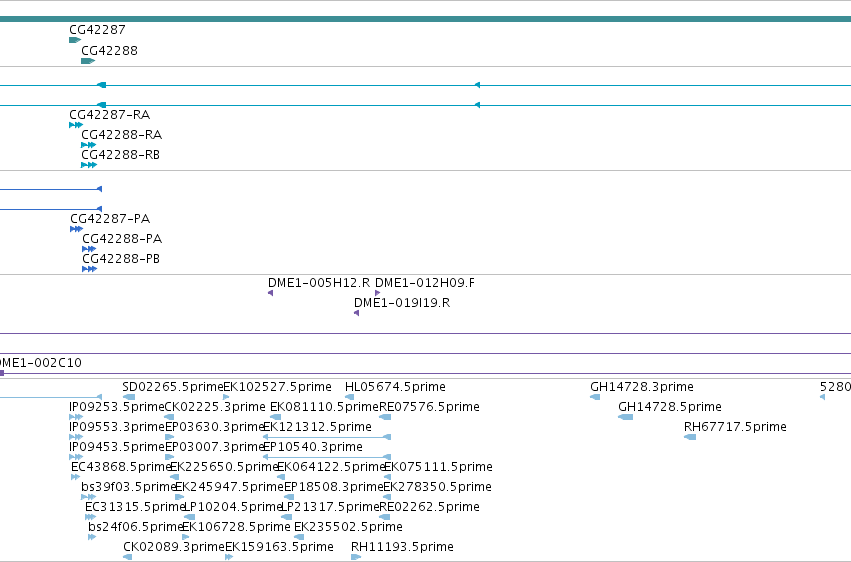Click the IP09553.3prime EST
The image size is (851, 562).
click(x=117, y=427)
